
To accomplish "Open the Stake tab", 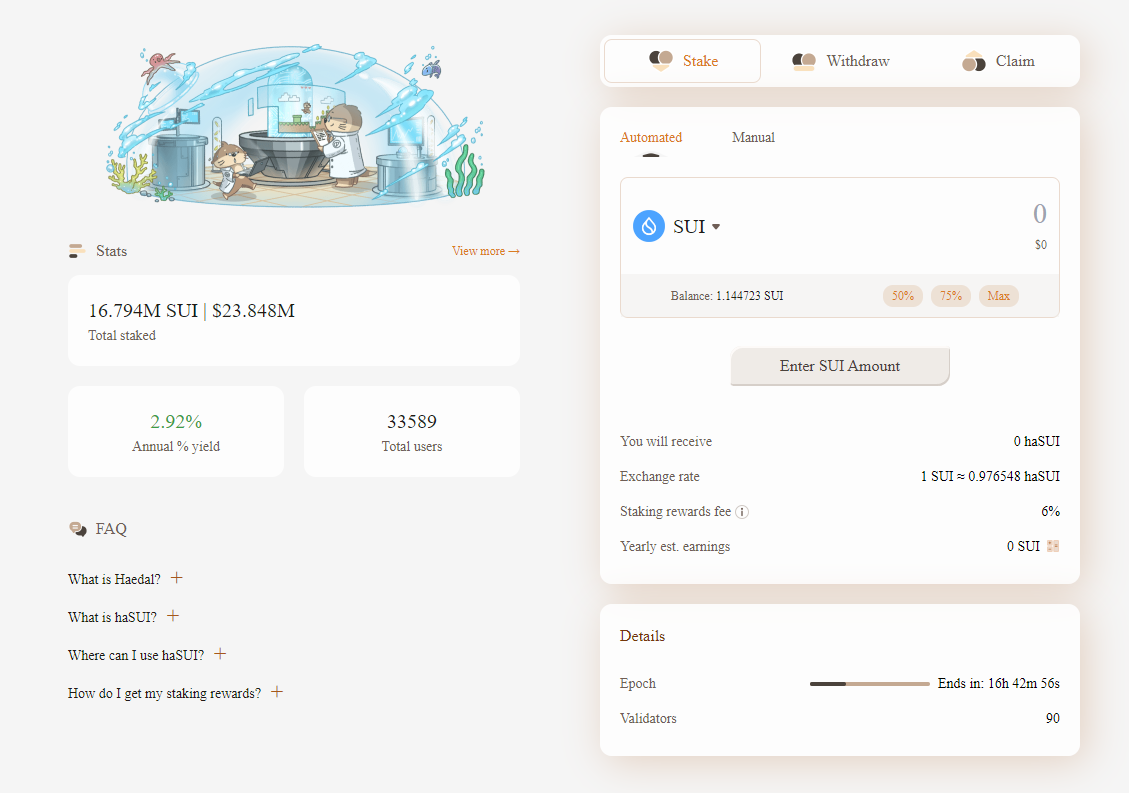I will 682,61.
